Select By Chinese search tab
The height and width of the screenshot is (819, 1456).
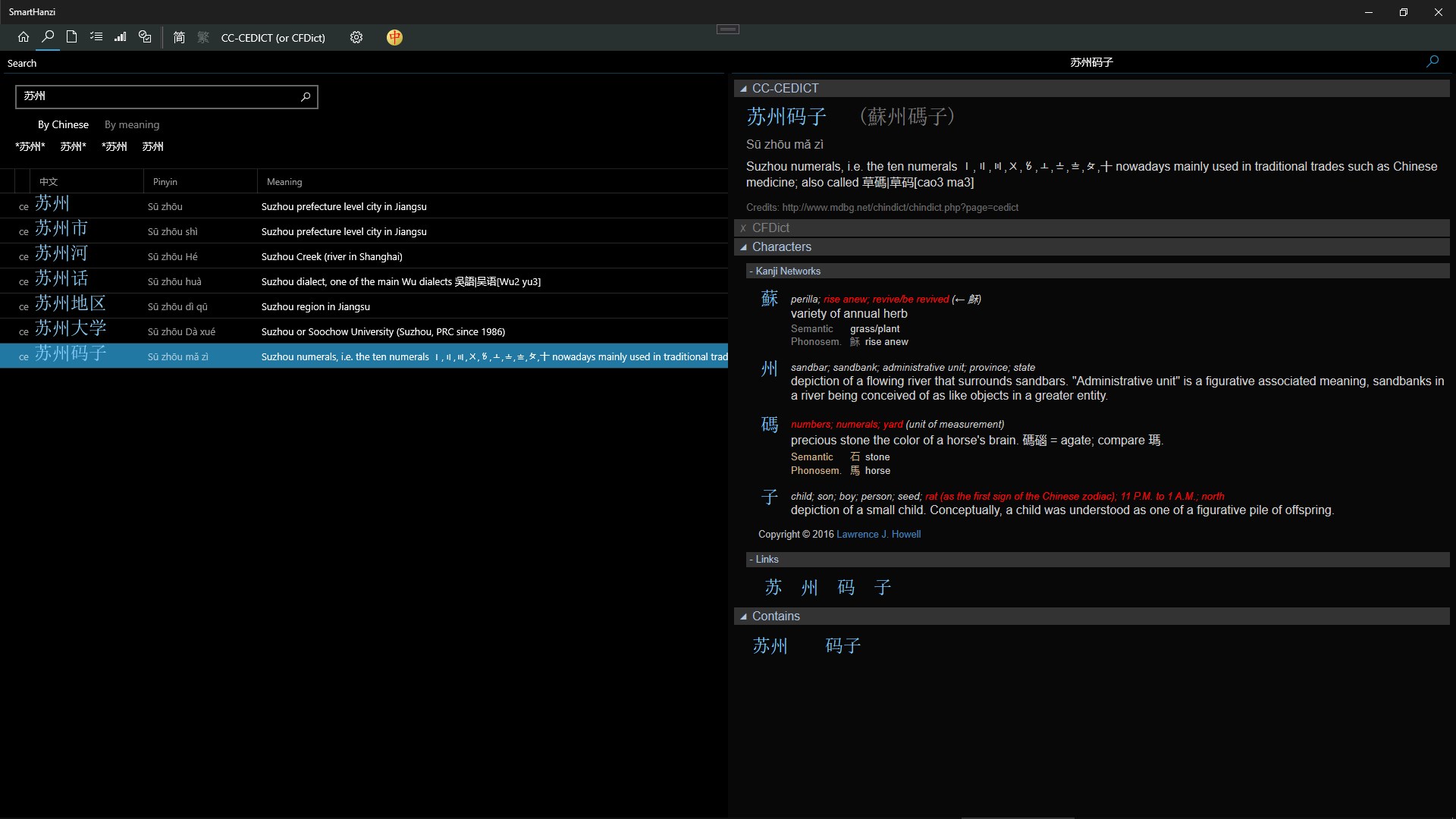click(63, 124)
